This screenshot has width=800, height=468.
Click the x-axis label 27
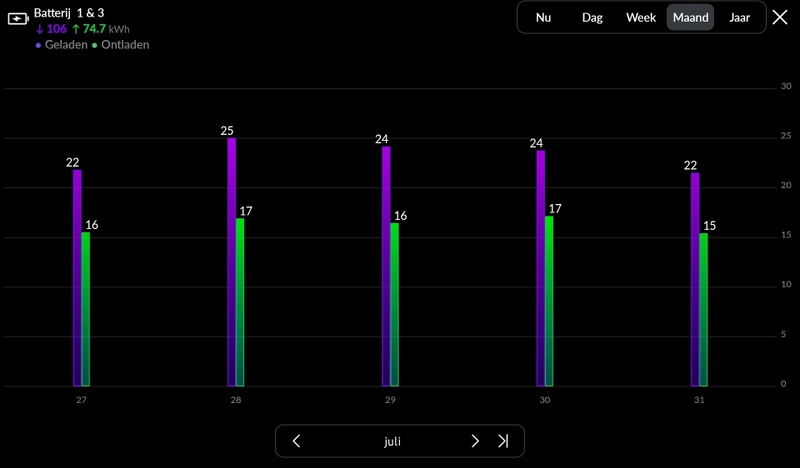81,400
